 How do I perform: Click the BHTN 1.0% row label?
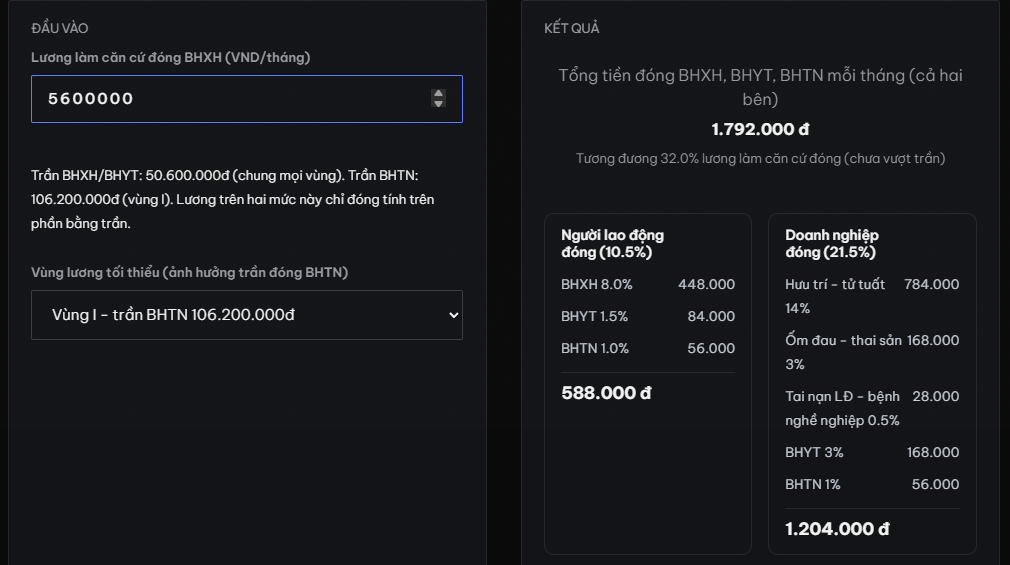click(595, 349)
